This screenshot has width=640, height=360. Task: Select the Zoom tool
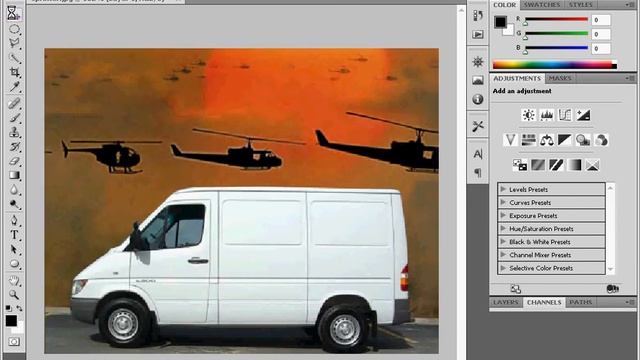[14, 295]
